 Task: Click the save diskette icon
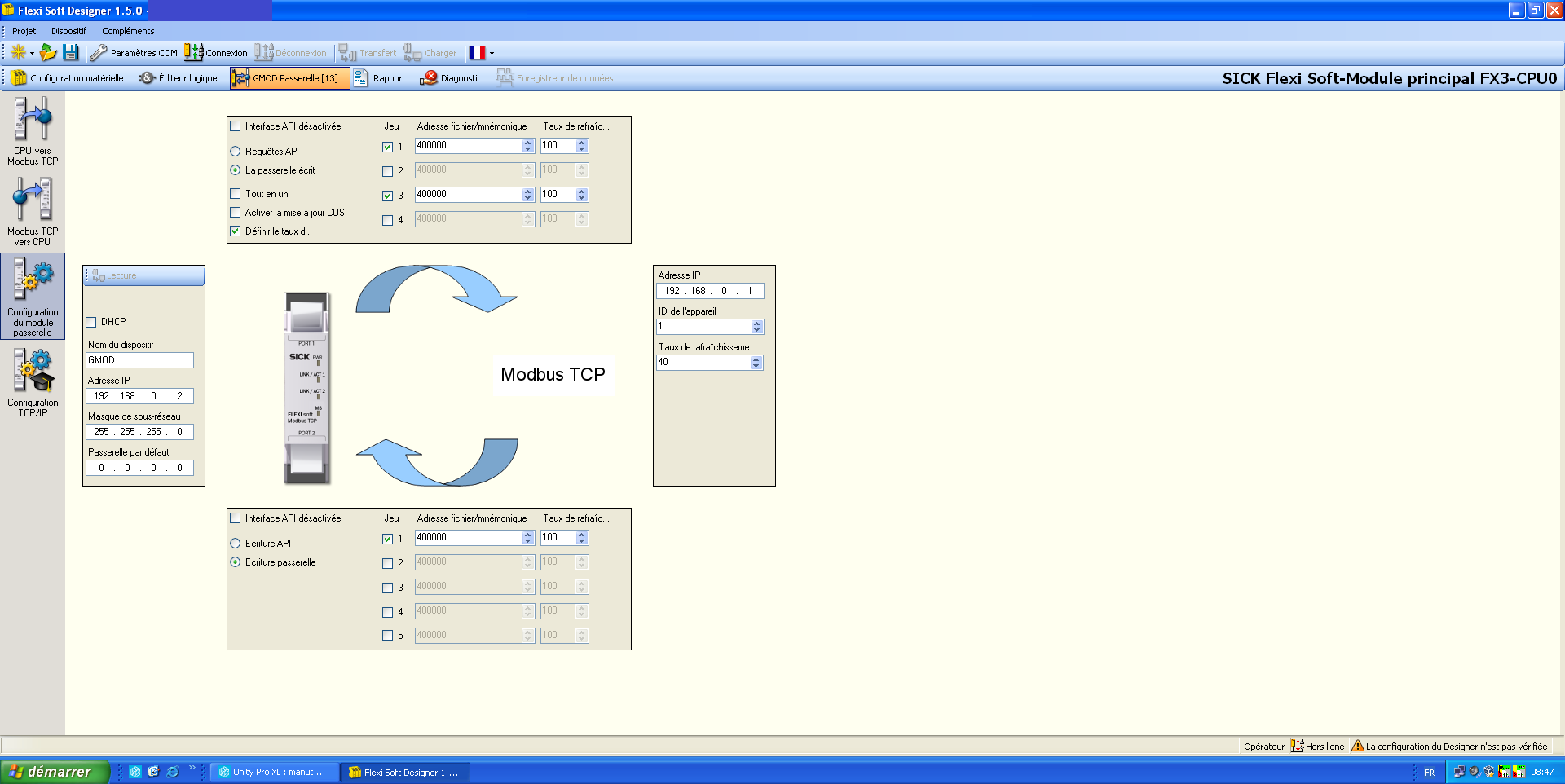(71, 53)
